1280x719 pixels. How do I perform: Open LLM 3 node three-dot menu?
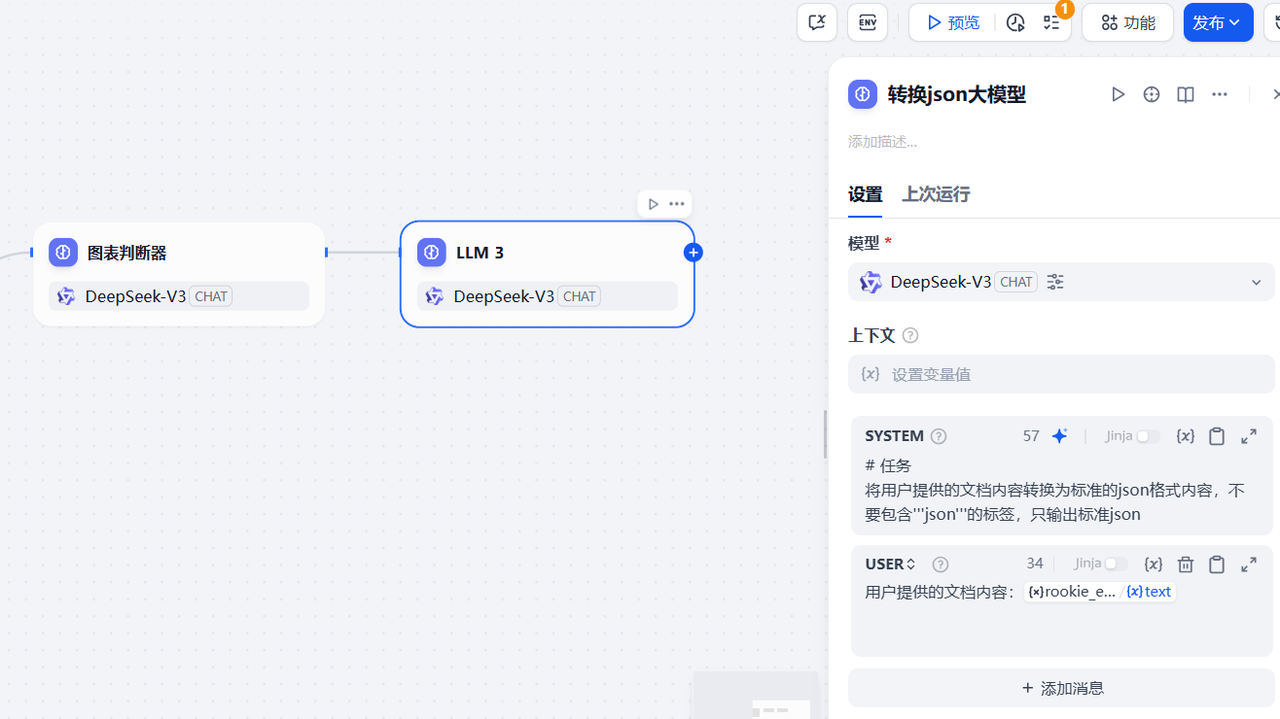tap(677, 204)
